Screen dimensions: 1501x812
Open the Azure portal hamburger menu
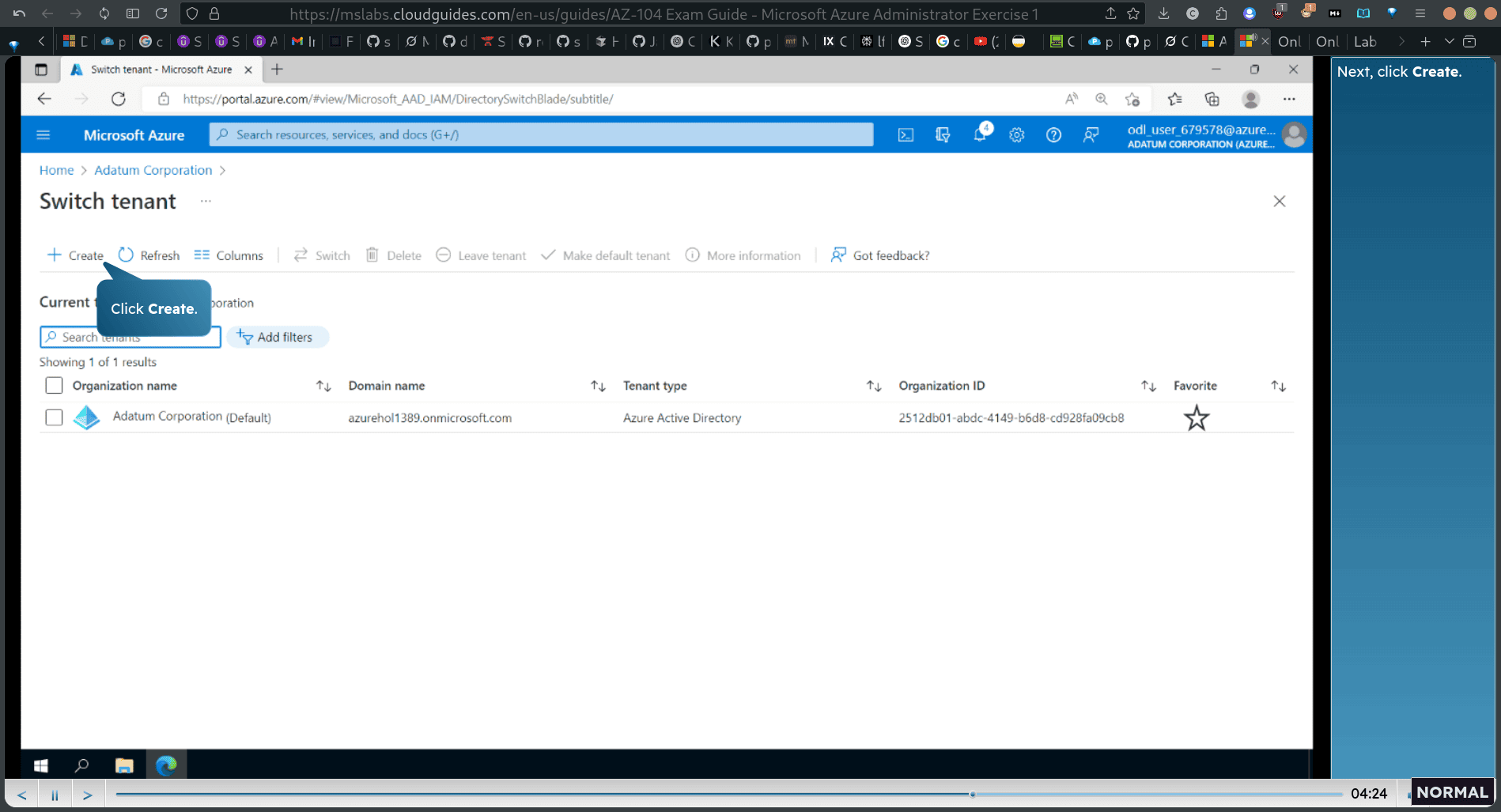point(43,135)
